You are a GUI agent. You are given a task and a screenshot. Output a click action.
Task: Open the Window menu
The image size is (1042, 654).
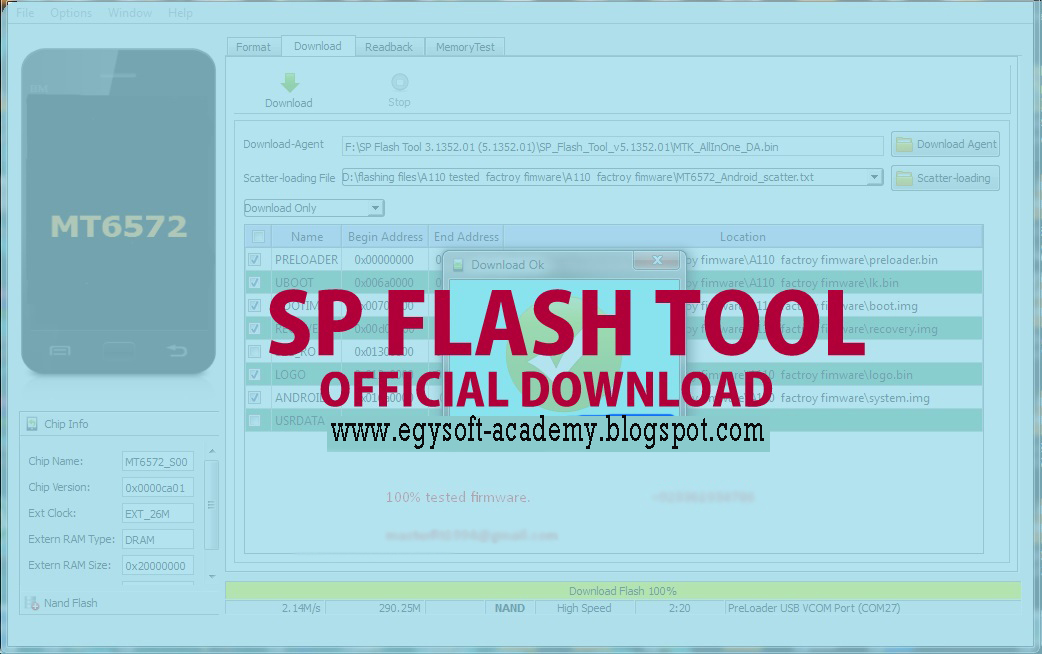pos(130,13)
